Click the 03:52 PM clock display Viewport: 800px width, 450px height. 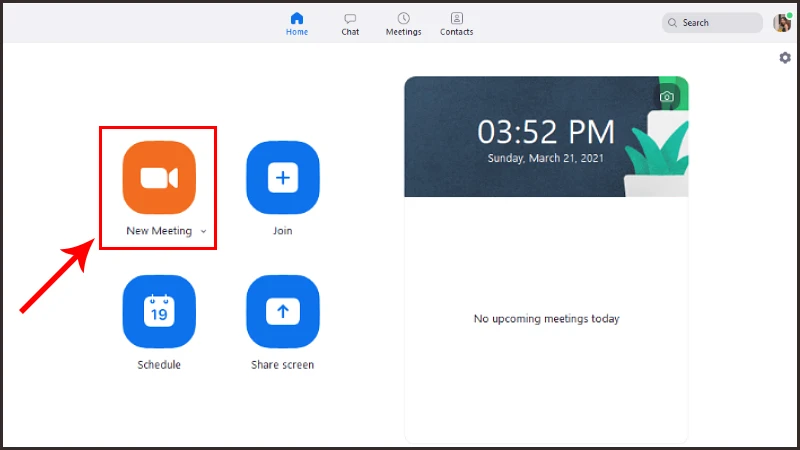[546, 132]
